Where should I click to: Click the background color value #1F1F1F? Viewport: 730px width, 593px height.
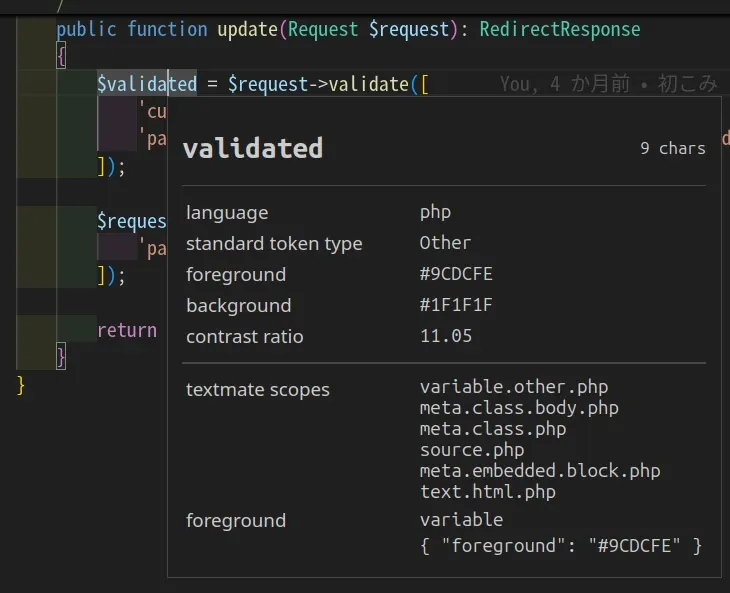pos(456,305)
